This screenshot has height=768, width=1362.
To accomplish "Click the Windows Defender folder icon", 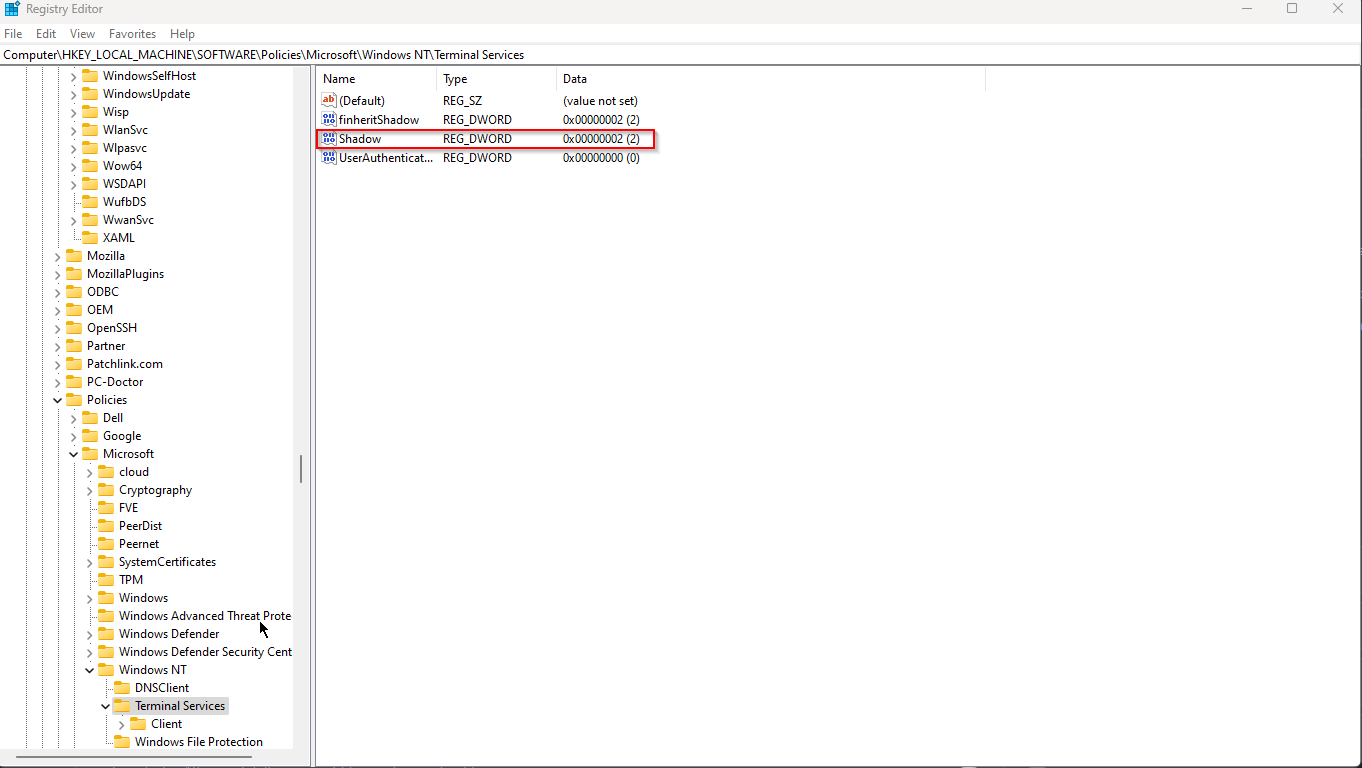I will (106, 634).
